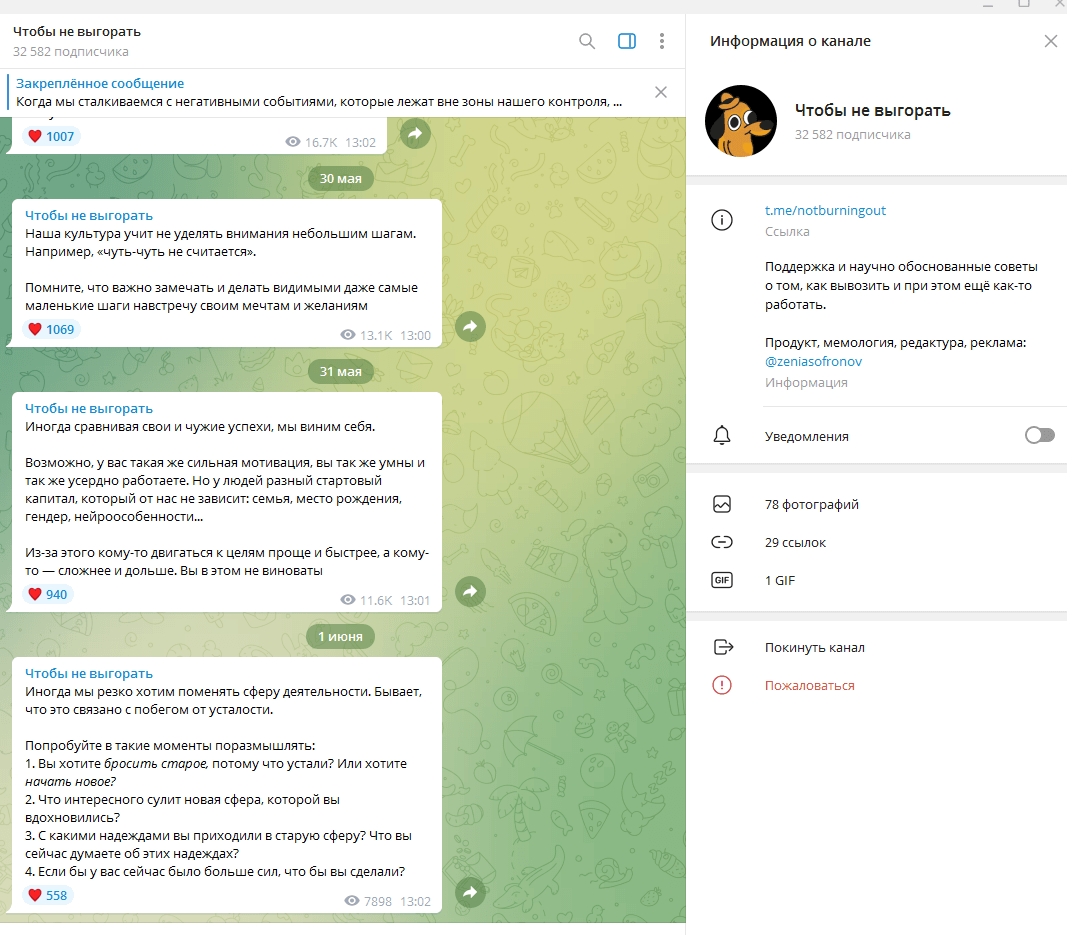
Task: Forward the 1 June post
Action: click(470, 892)
